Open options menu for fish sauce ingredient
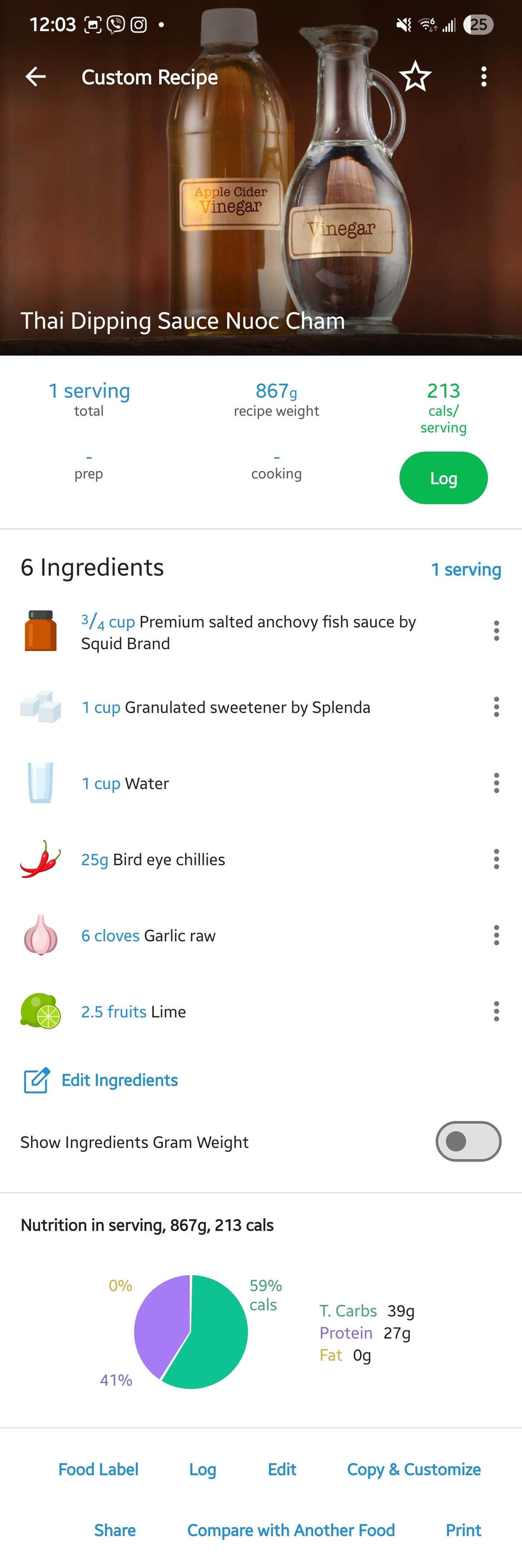Viewport: 522px width, 1568px height. (x=496, y=631)
